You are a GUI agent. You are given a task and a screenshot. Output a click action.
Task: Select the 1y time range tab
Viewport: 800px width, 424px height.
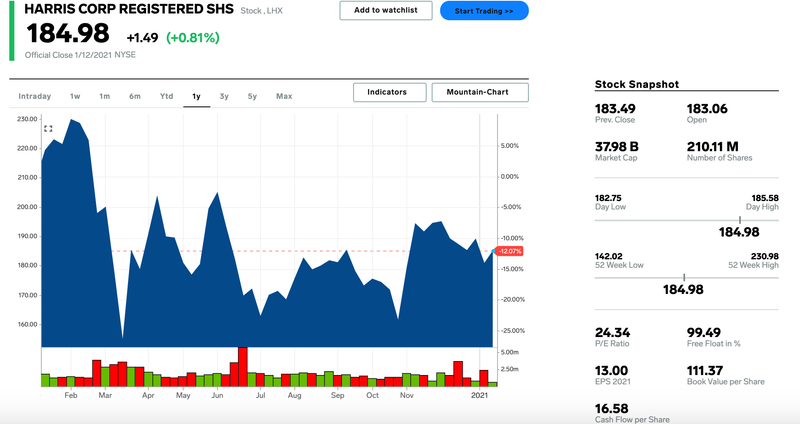coord(196,96)
